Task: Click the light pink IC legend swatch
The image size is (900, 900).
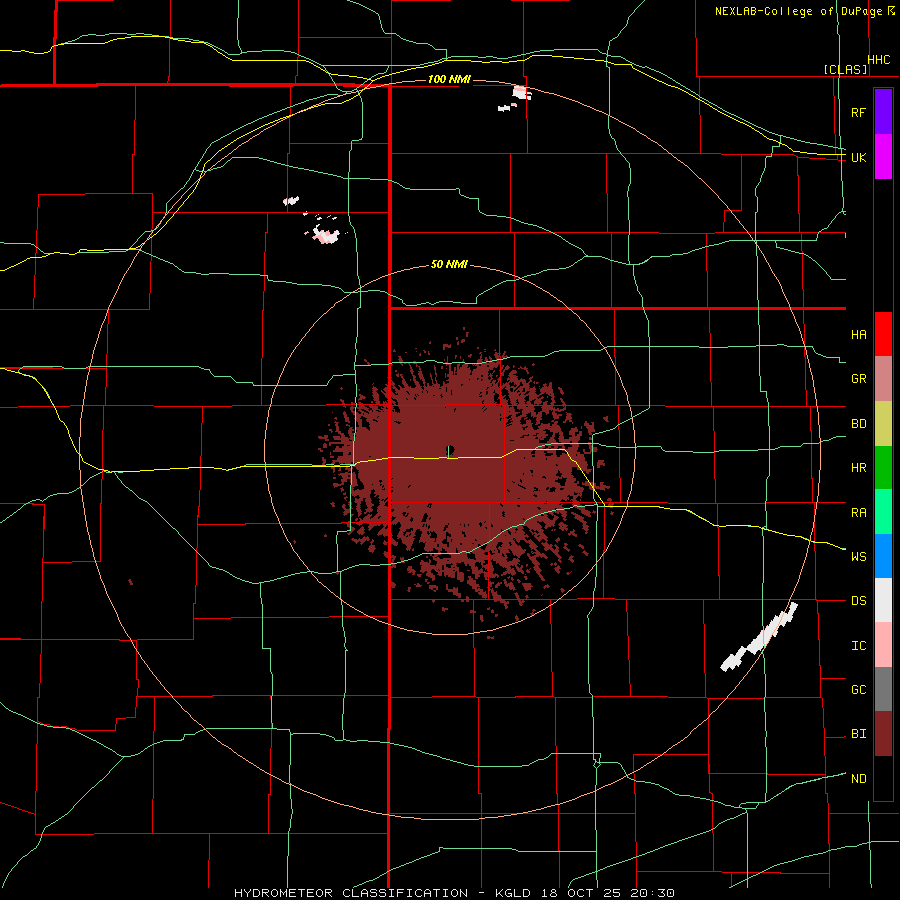Action: coord(883,645)
